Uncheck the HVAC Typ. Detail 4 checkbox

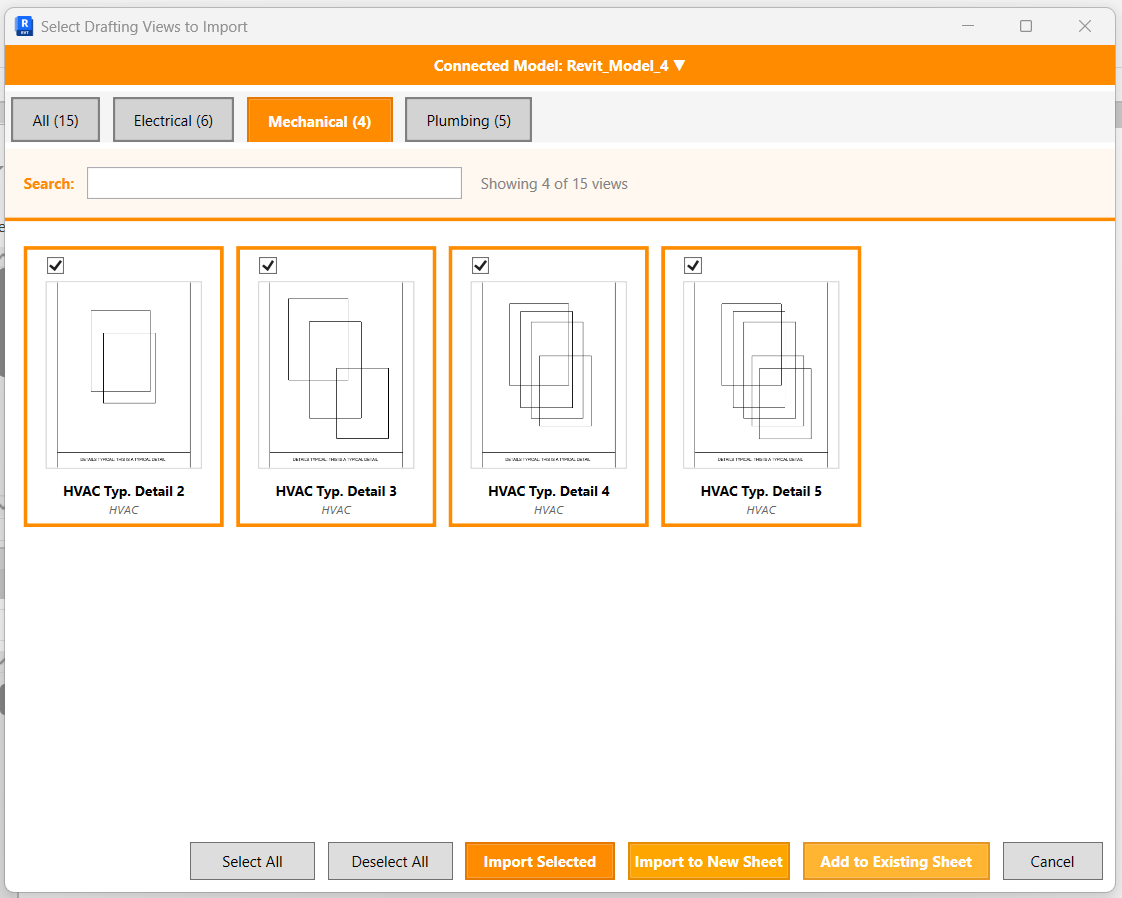[480, 265]
